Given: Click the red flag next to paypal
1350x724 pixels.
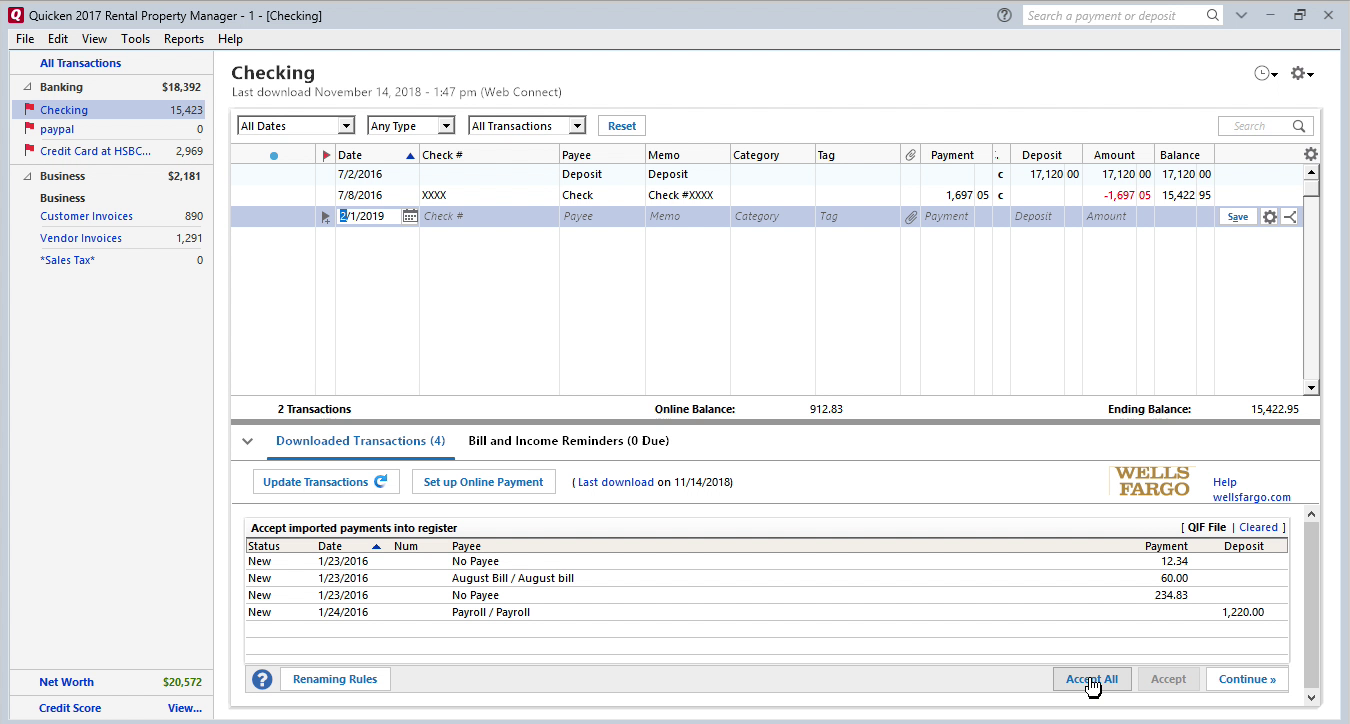Looking at the screenshot, I should (29, 129).
